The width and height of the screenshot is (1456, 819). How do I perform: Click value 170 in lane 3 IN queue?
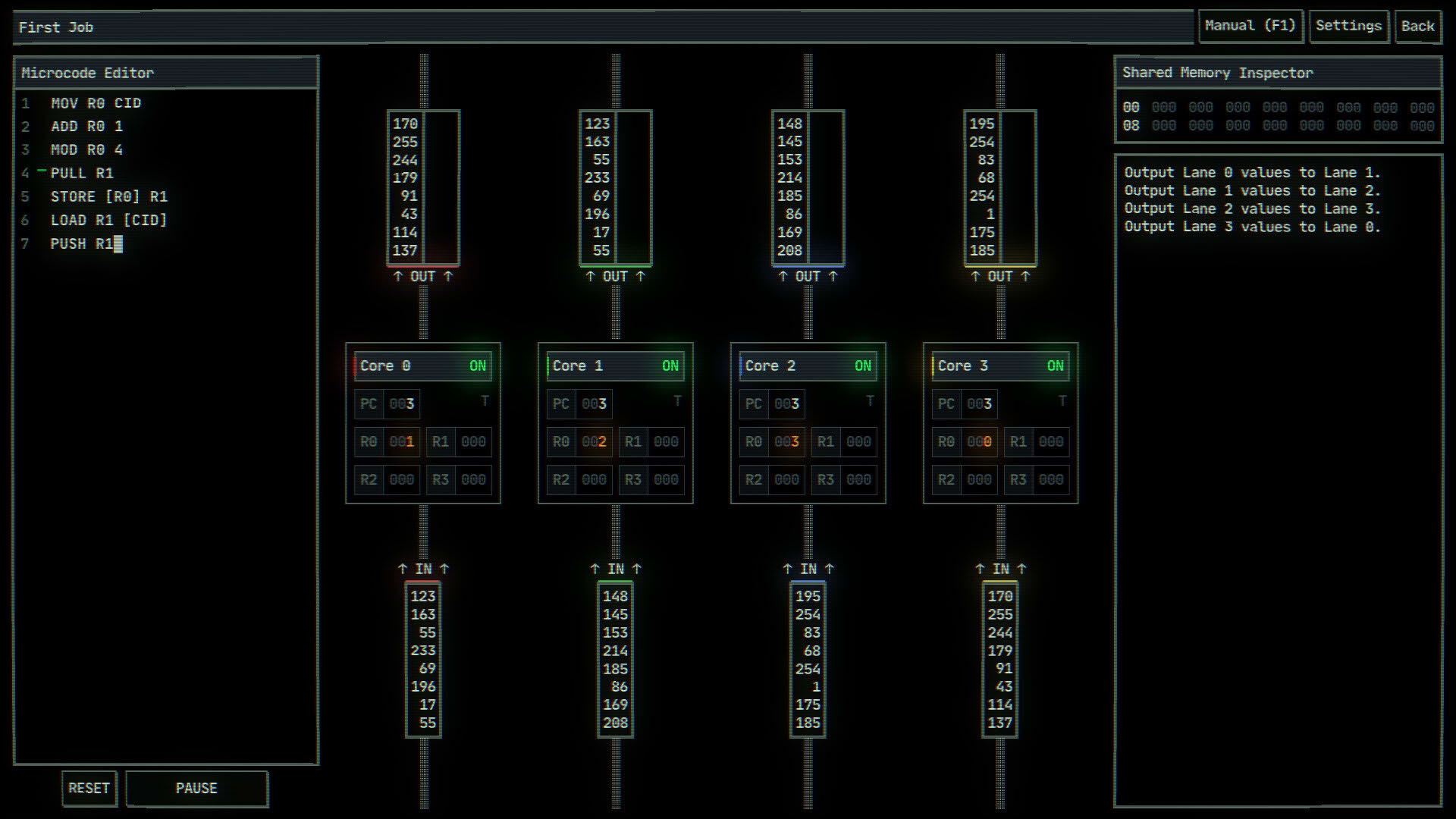click(1001, 597)
